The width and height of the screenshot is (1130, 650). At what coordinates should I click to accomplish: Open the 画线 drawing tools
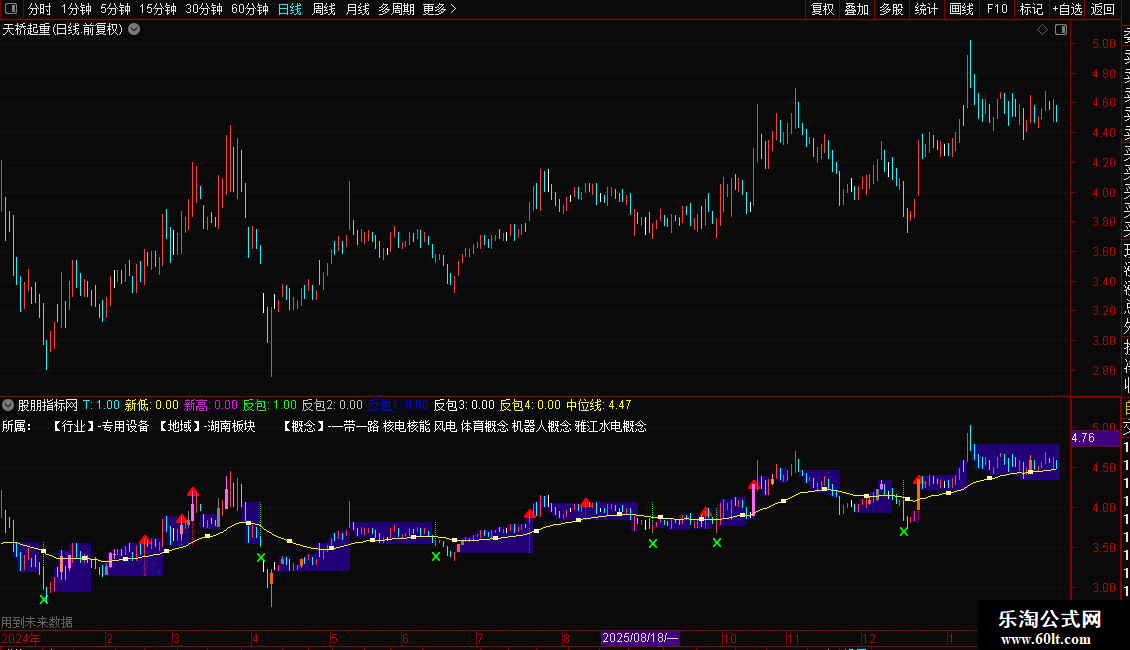click(x=961, y=9)
